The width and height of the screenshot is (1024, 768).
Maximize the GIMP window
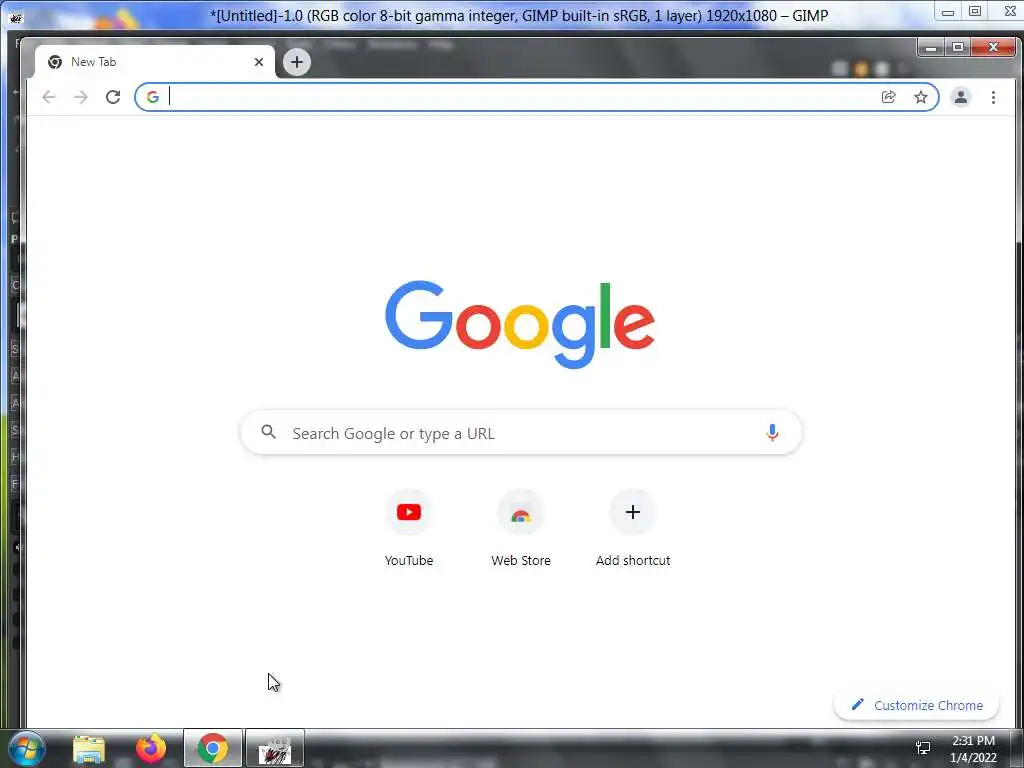click(x=975, y=12)
